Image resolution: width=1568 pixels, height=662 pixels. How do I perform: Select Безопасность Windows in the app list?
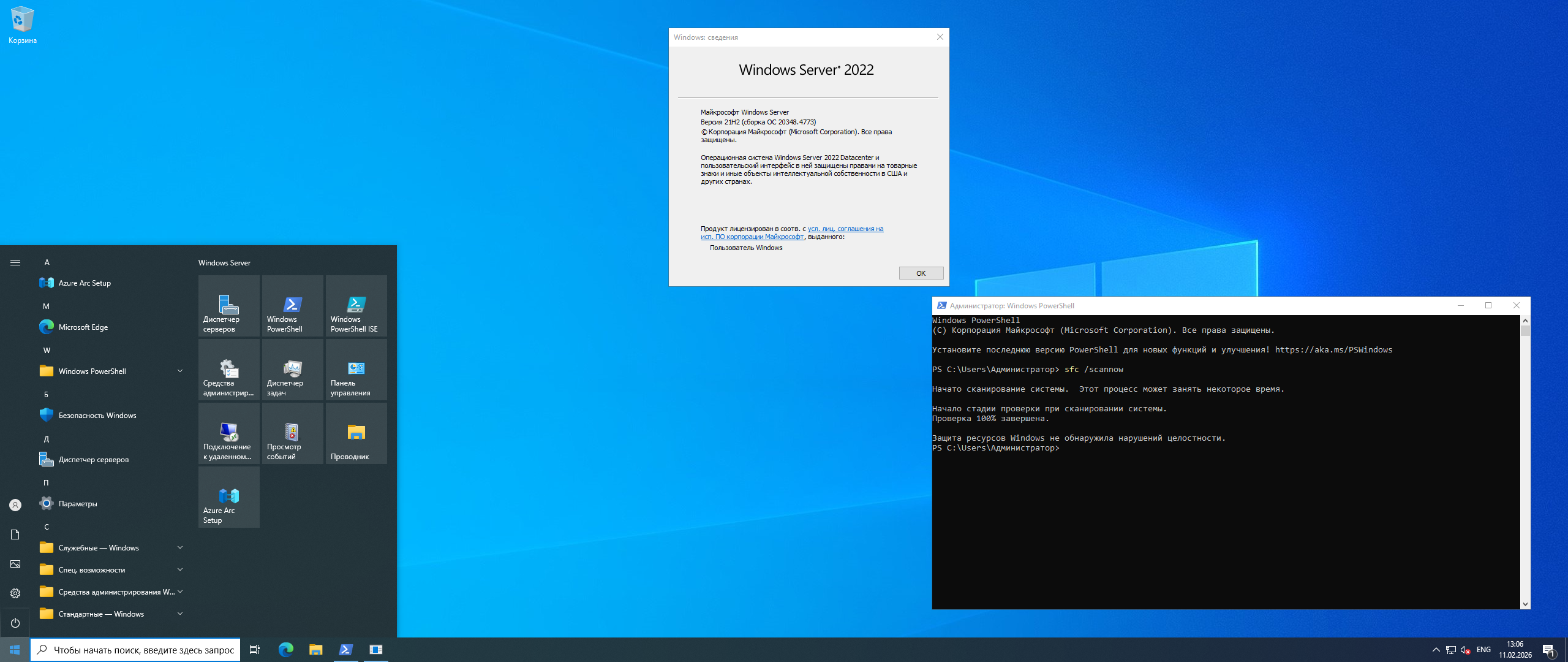click(97, 416)
